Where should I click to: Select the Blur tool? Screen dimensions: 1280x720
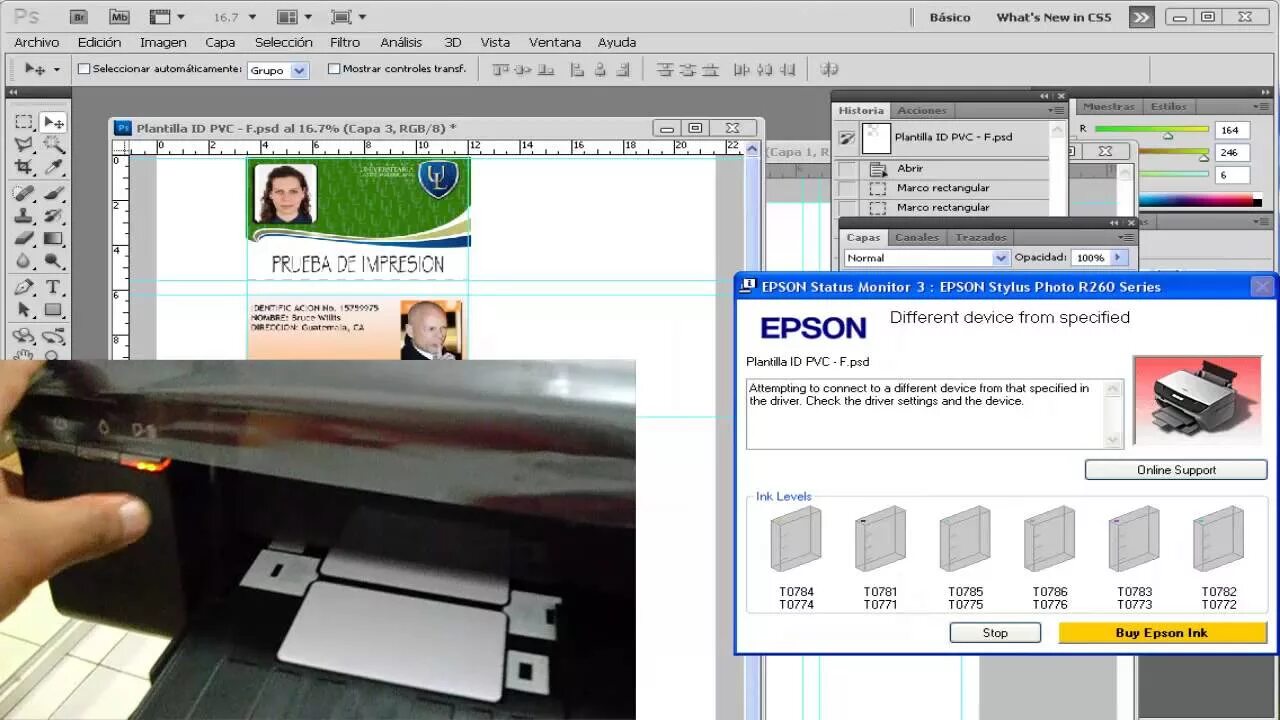pos(24,261)
